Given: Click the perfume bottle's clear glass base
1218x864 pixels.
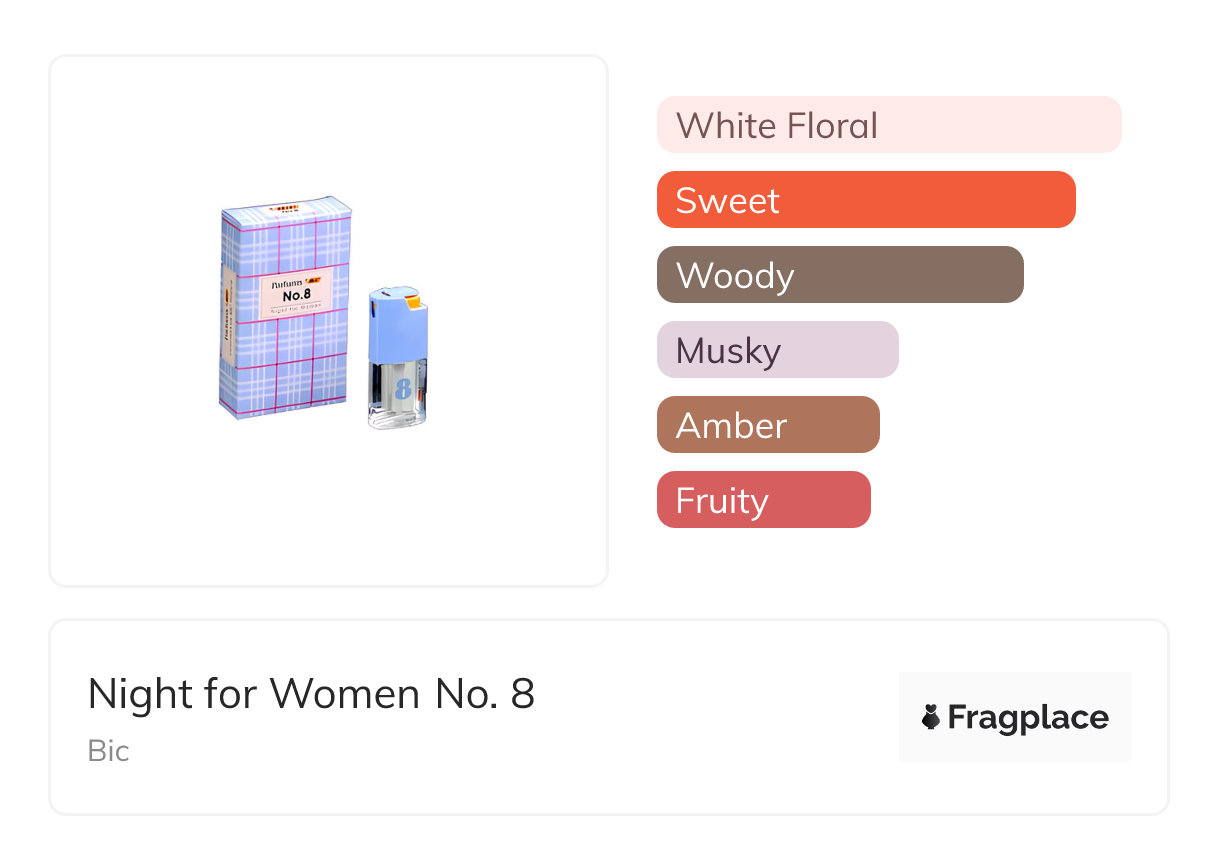Looking at the screenshot, I should (397, 415).
